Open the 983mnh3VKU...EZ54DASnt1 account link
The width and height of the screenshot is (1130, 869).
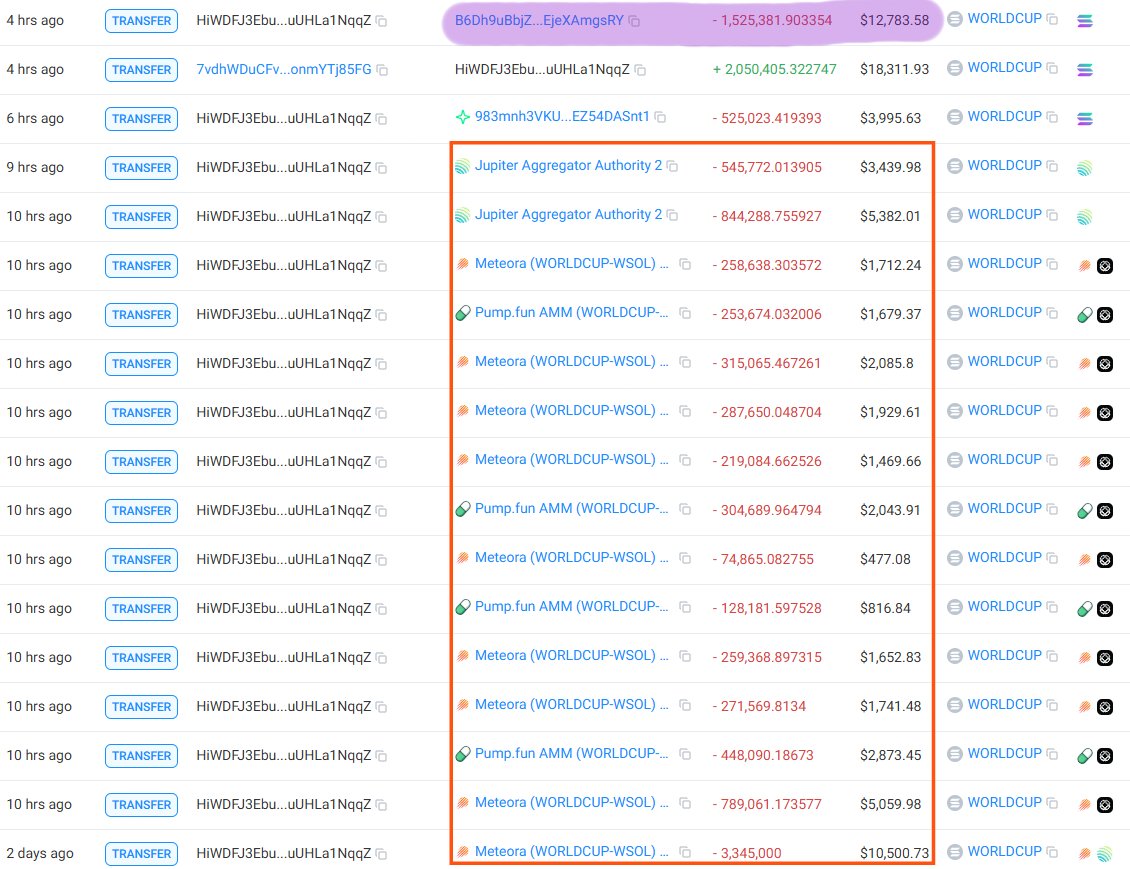562,116
